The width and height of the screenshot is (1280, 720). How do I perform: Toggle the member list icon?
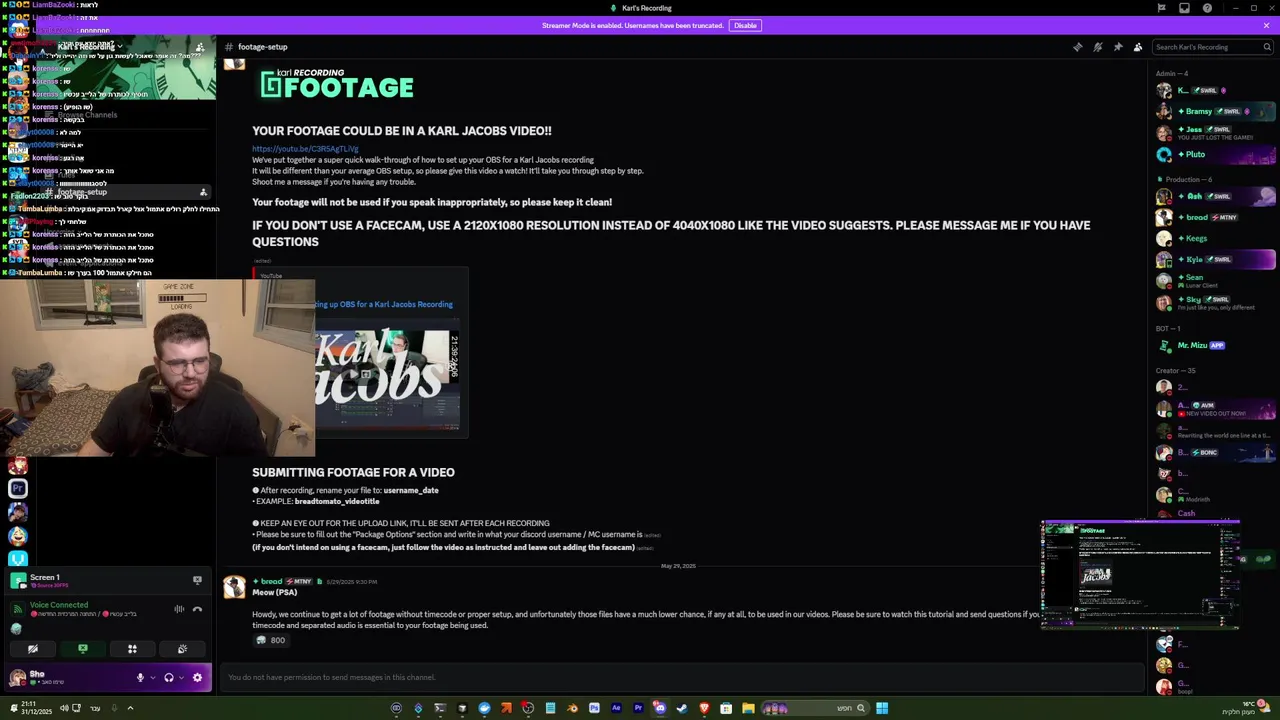pos(1138,47)
